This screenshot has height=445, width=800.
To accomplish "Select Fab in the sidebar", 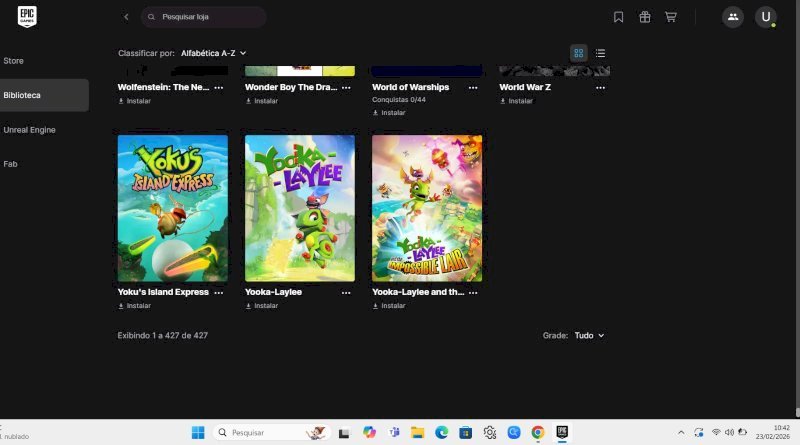I will pyautogui.click(x=10, y=164).
